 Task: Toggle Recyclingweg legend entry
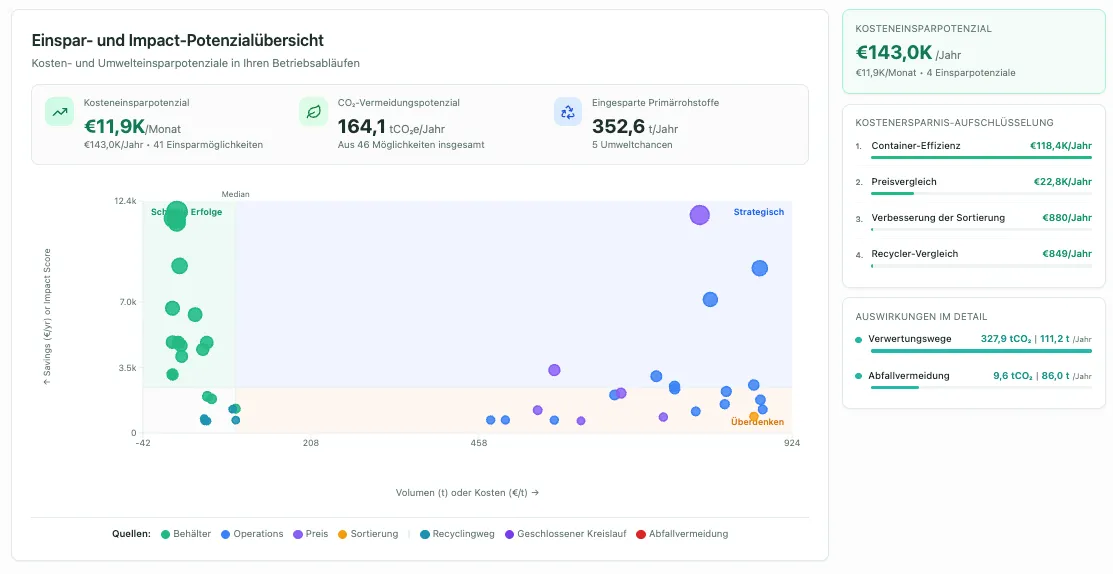[x=457, y=534]
